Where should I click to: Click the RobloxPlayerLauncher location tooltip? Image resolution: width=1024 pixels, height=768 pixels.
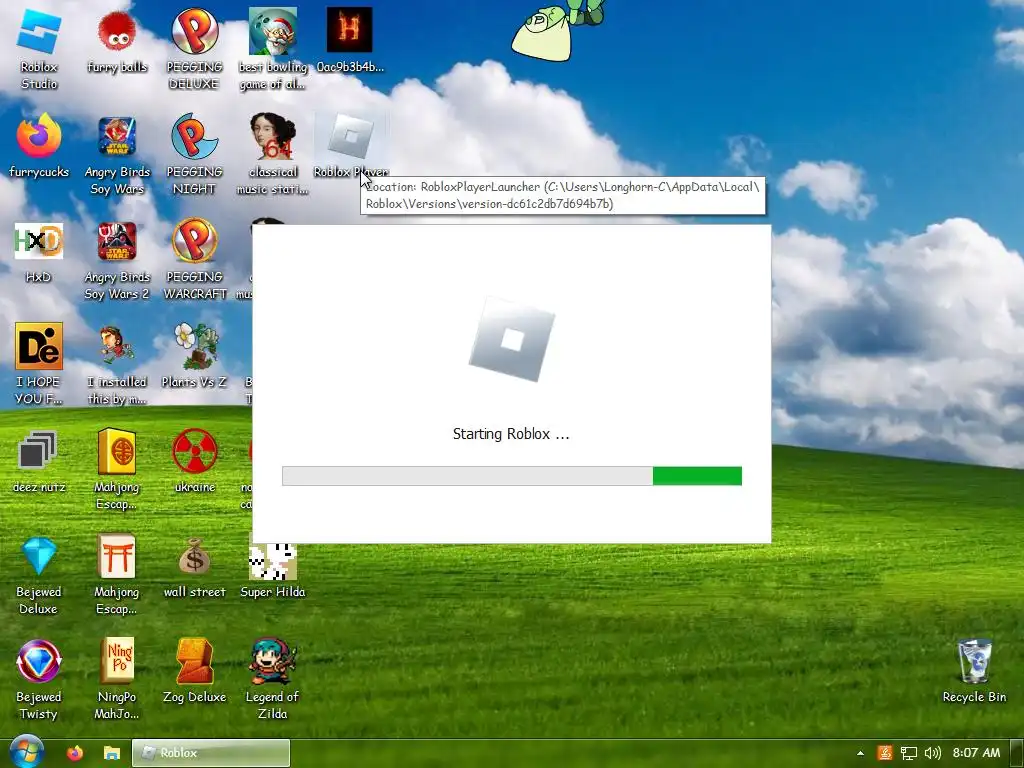[562, 195]
